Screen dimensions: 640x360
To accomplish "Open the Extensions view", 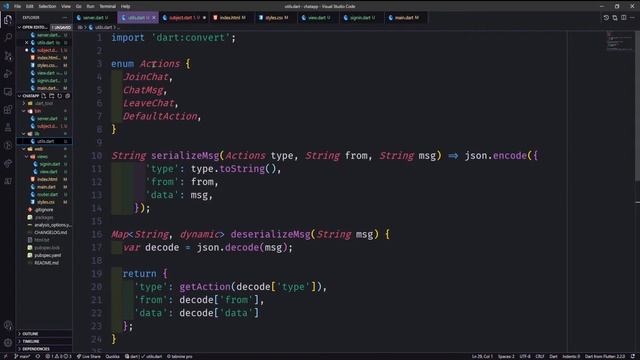I will 8,109.
